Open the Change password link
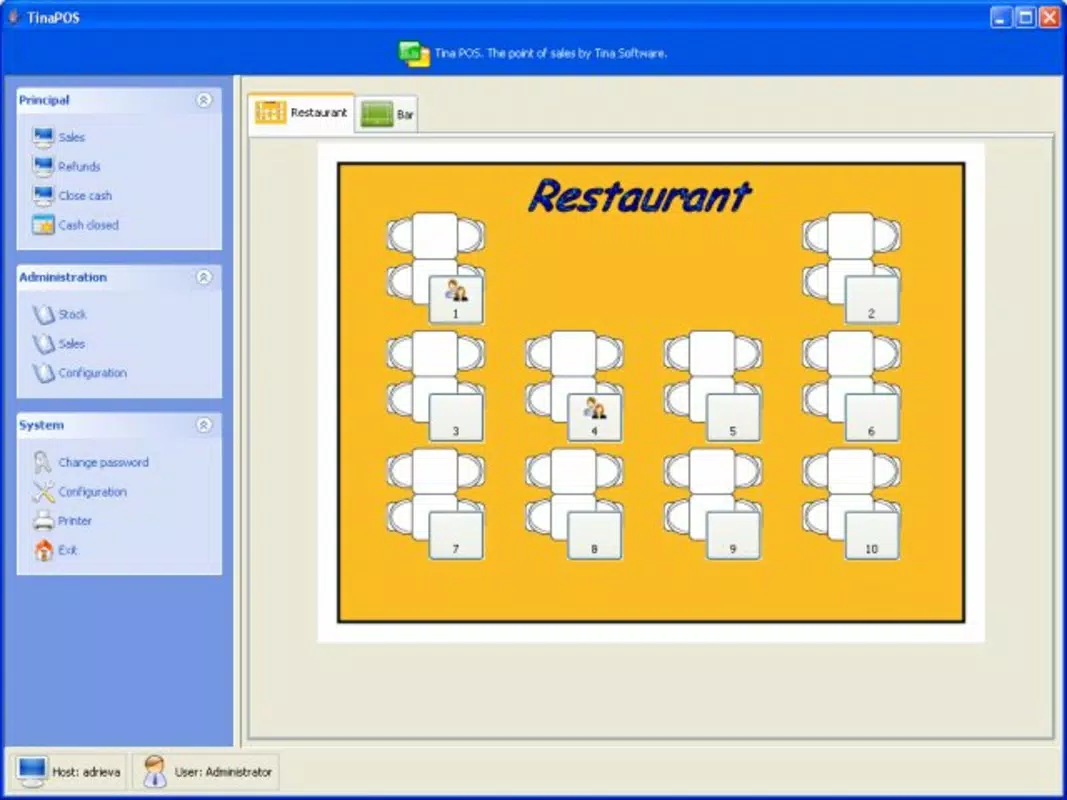 point(103,463)
